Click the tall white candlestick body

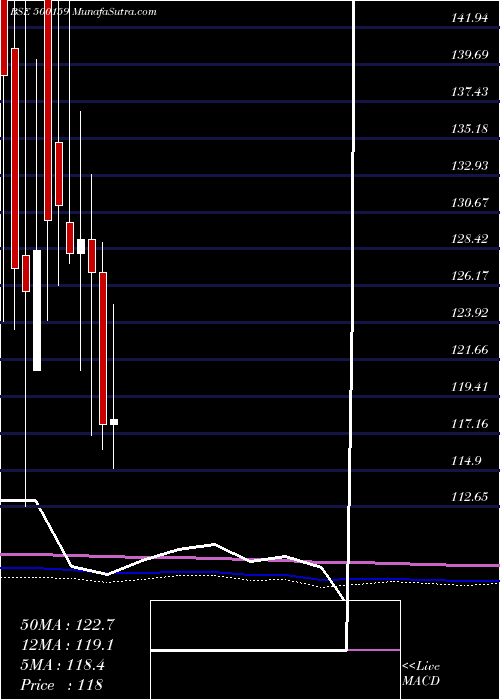pyautogui.click(x=37, y=310)
